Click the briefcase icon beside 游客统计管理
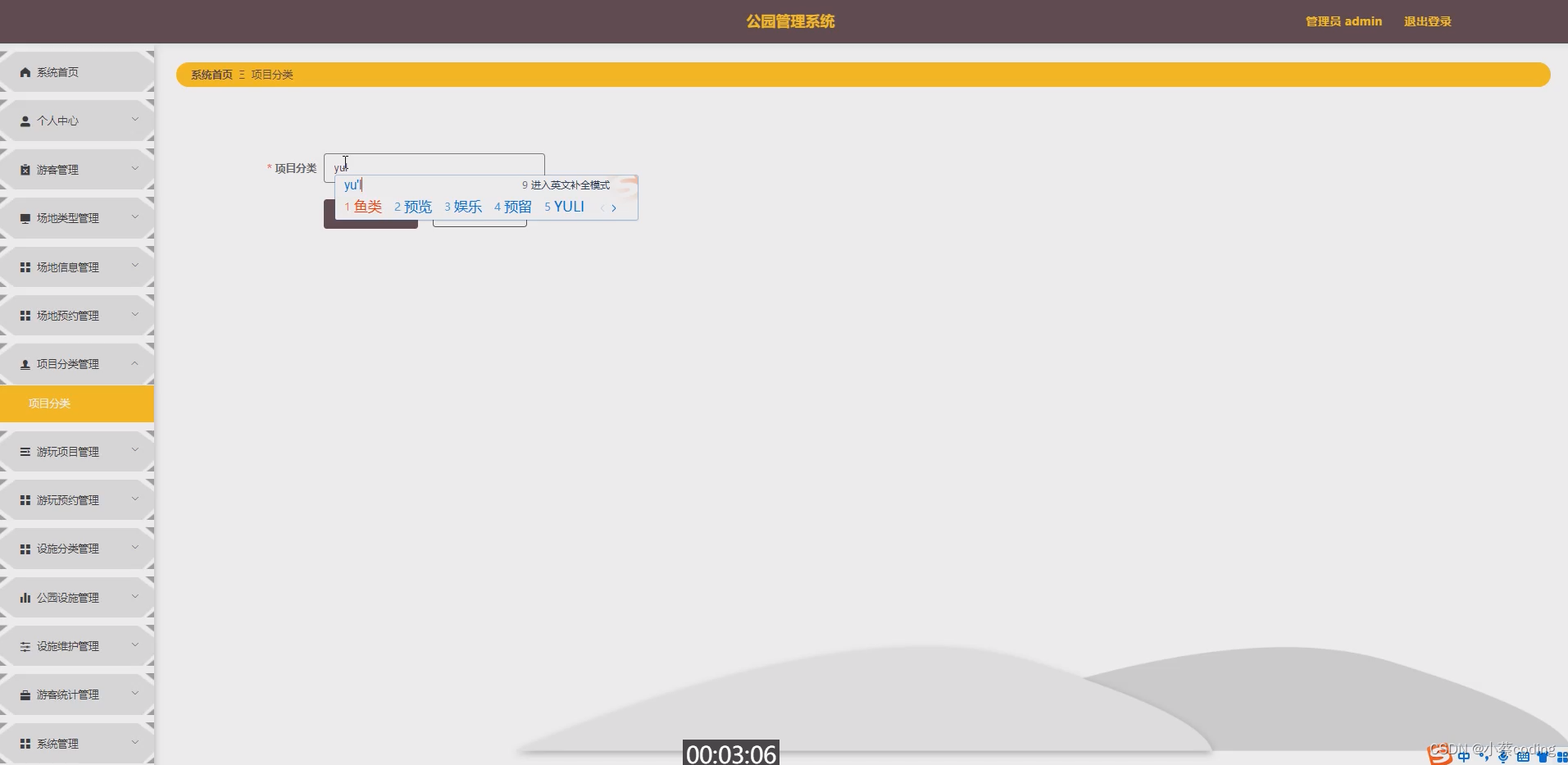This screenshot has height=765, width=1568. [x=25, y=694]
